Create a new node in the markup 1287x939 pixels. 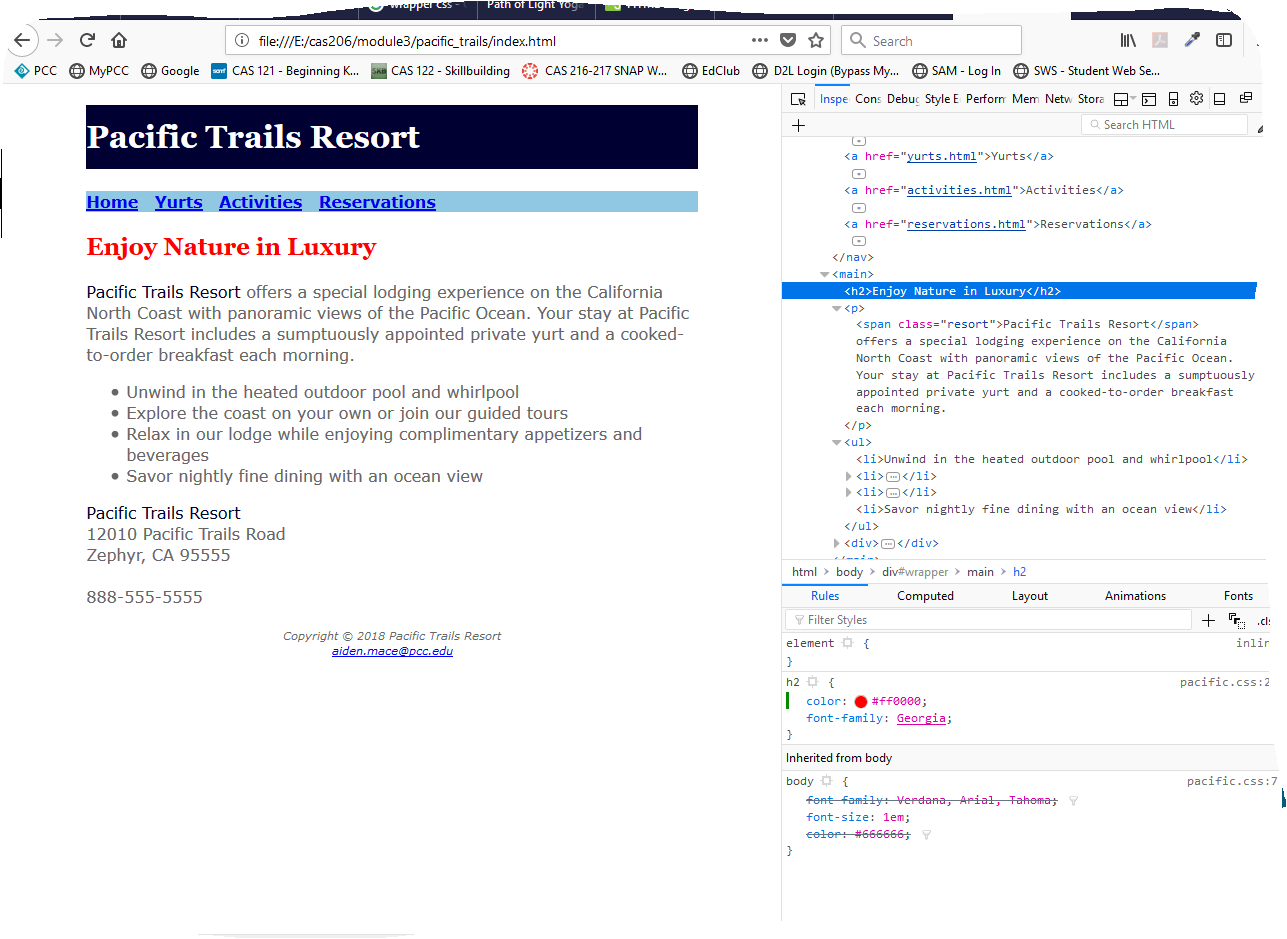point(798,125)
